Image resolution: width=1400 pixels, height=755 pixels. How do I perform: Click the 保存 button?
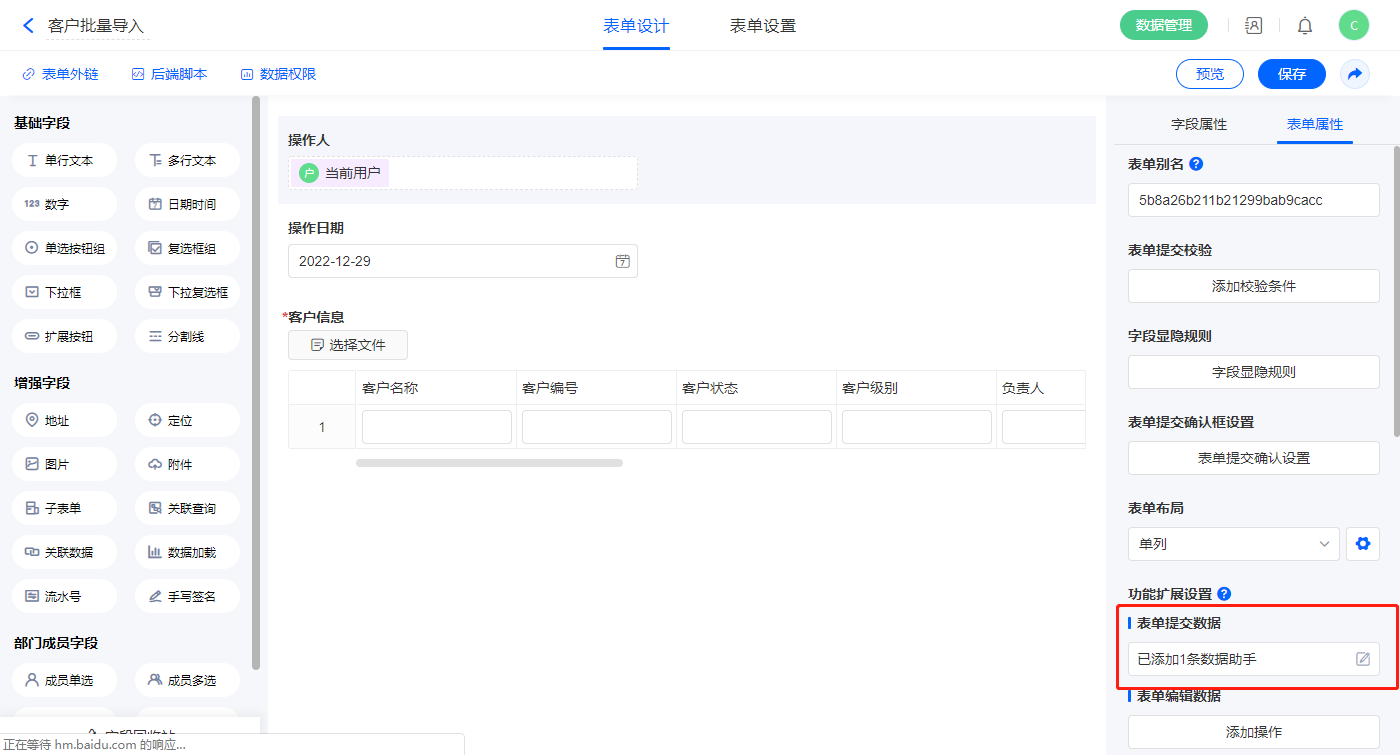pos(1291,74)
